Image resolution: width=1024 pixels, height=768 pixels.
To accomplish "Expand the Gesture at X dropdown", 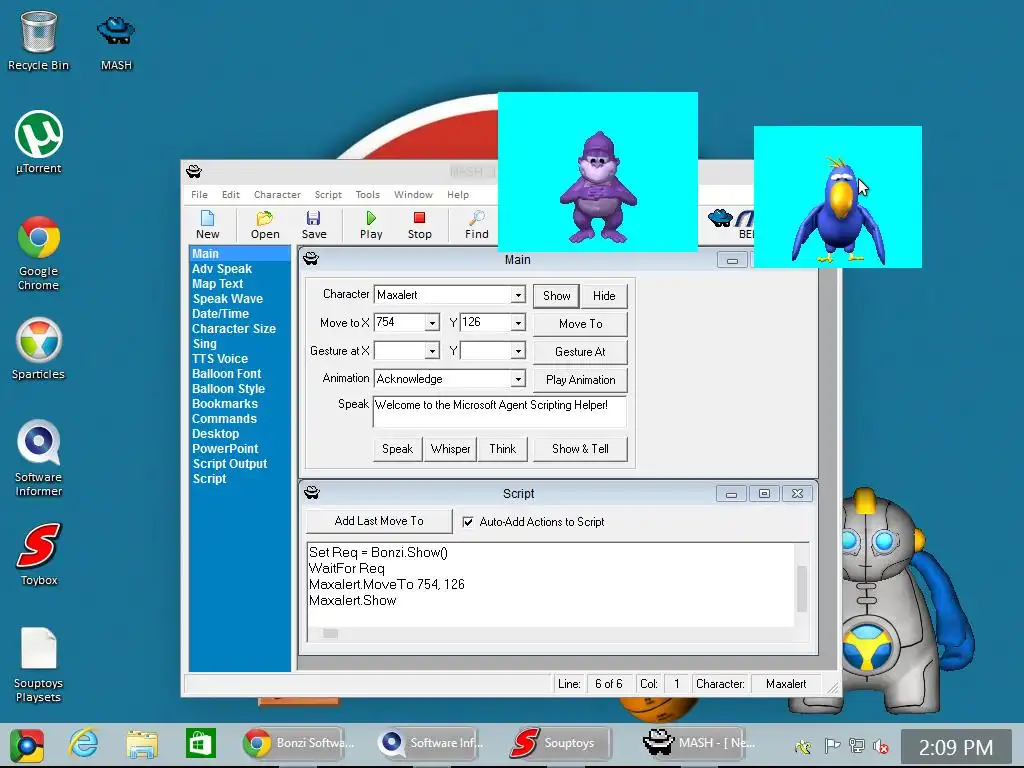I will 432,351.
